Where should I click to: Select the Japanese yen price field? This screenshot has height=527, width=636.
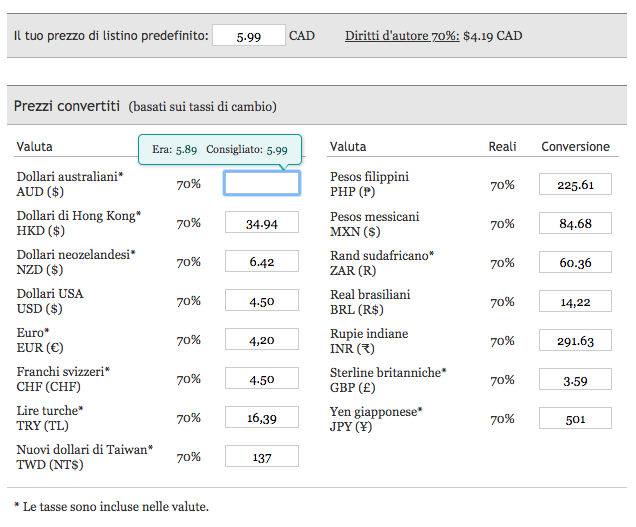click(574, 419)
